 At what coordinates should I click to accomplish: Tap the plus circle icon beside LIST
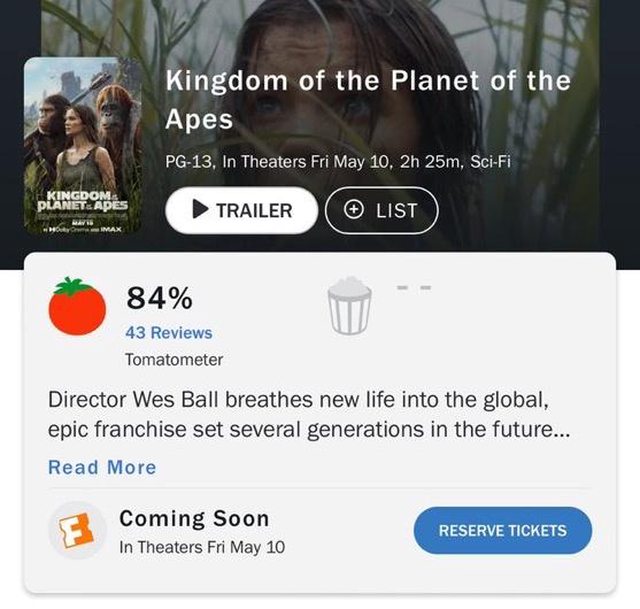click(x=355, y=211)
